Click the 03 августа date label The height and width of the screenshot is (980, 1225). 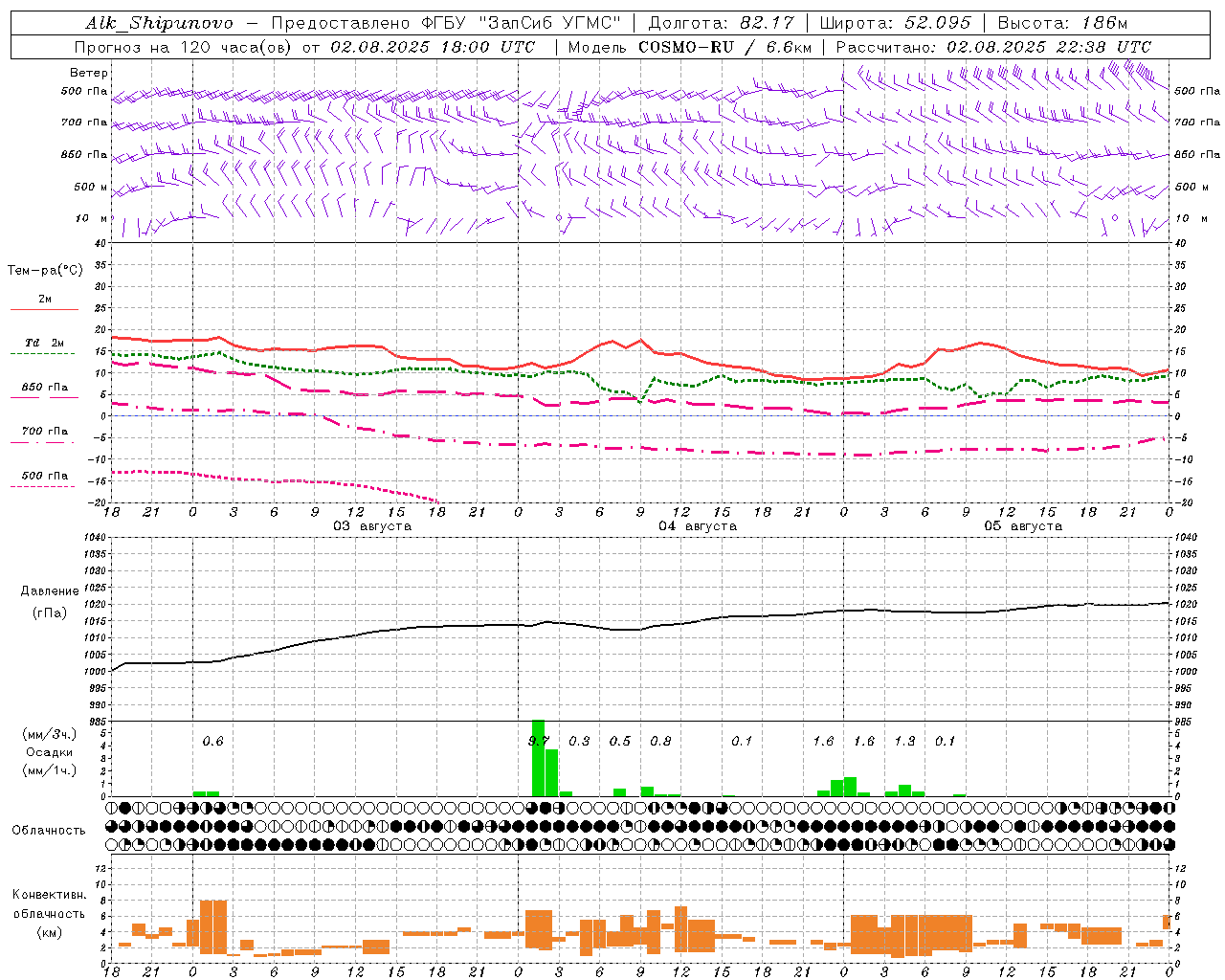pyautogui.click(x=372, y=526)
